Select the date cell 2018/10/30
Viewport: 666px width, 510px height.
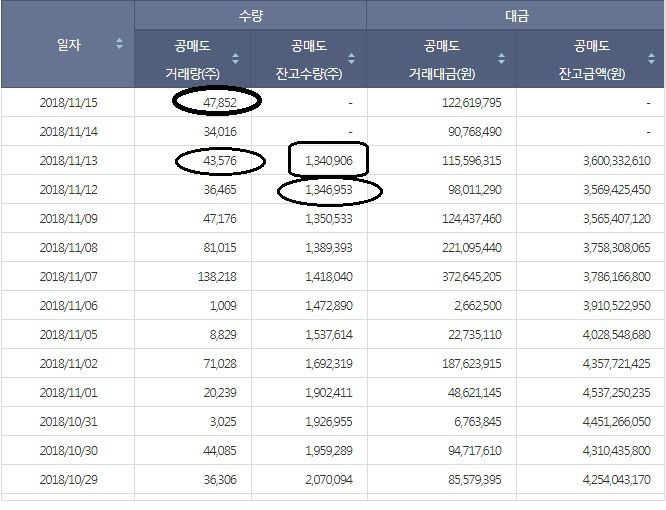click(68, 451)
